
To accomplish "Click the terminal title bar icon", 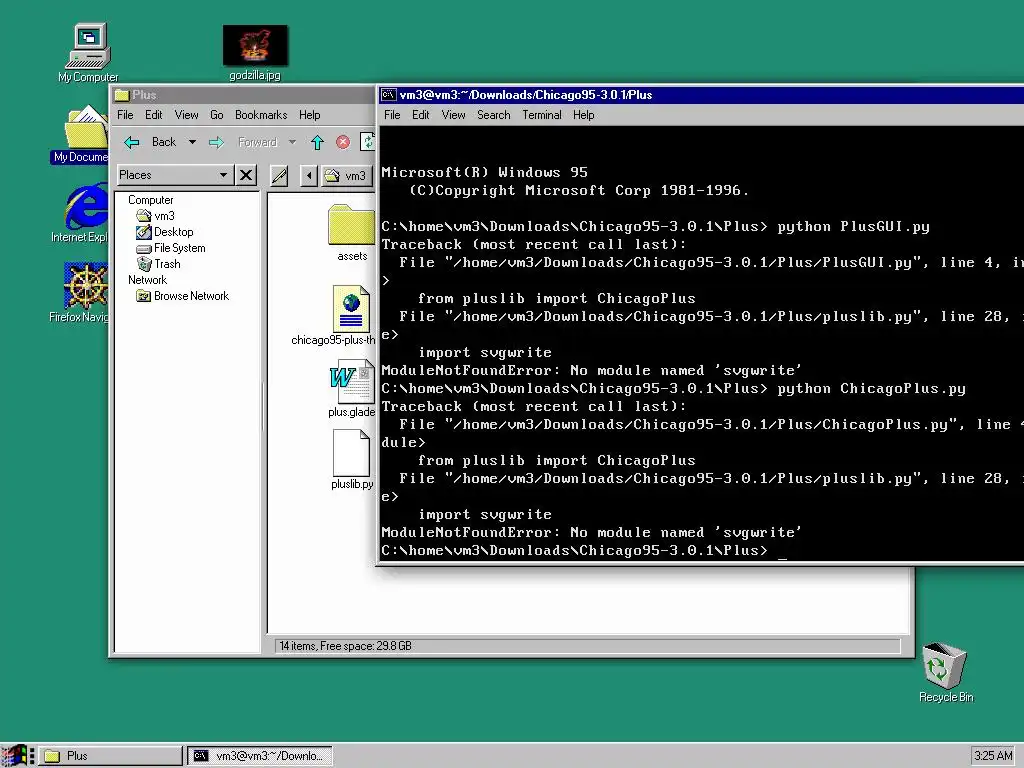I will pyautogui.click(x=389, y=95).
